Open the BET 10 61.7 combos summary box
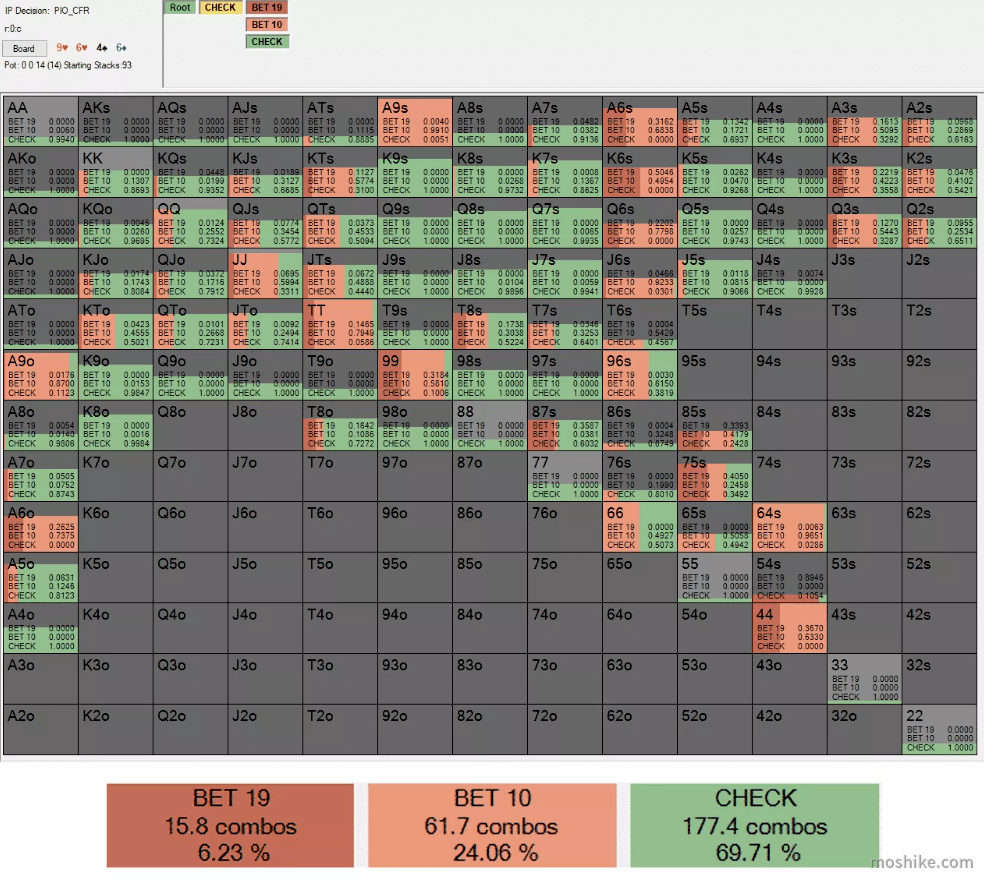Screen dimensions: 984x879 click(x=492, y=825)
